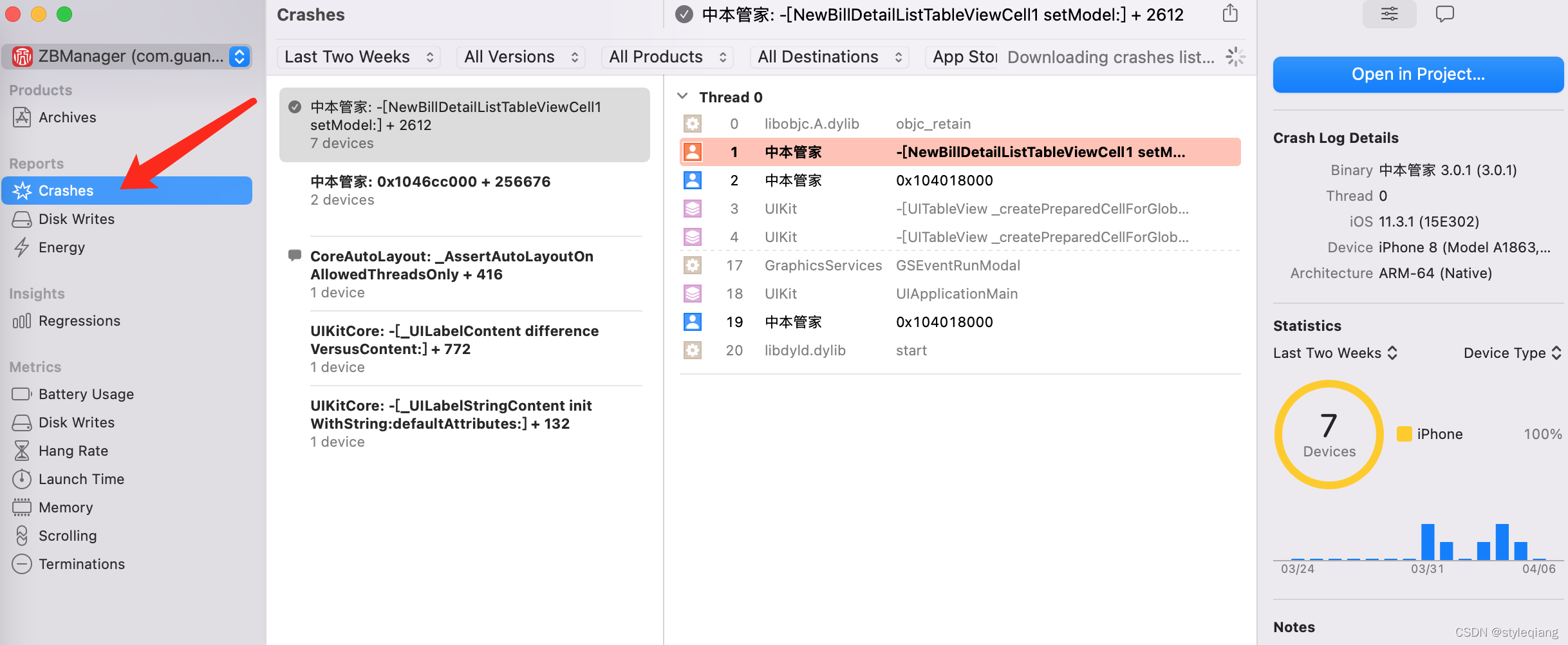Toggle the inspector details panel icon
The height and width of the screenshot is (645, 1568).
pos(1389,14)
